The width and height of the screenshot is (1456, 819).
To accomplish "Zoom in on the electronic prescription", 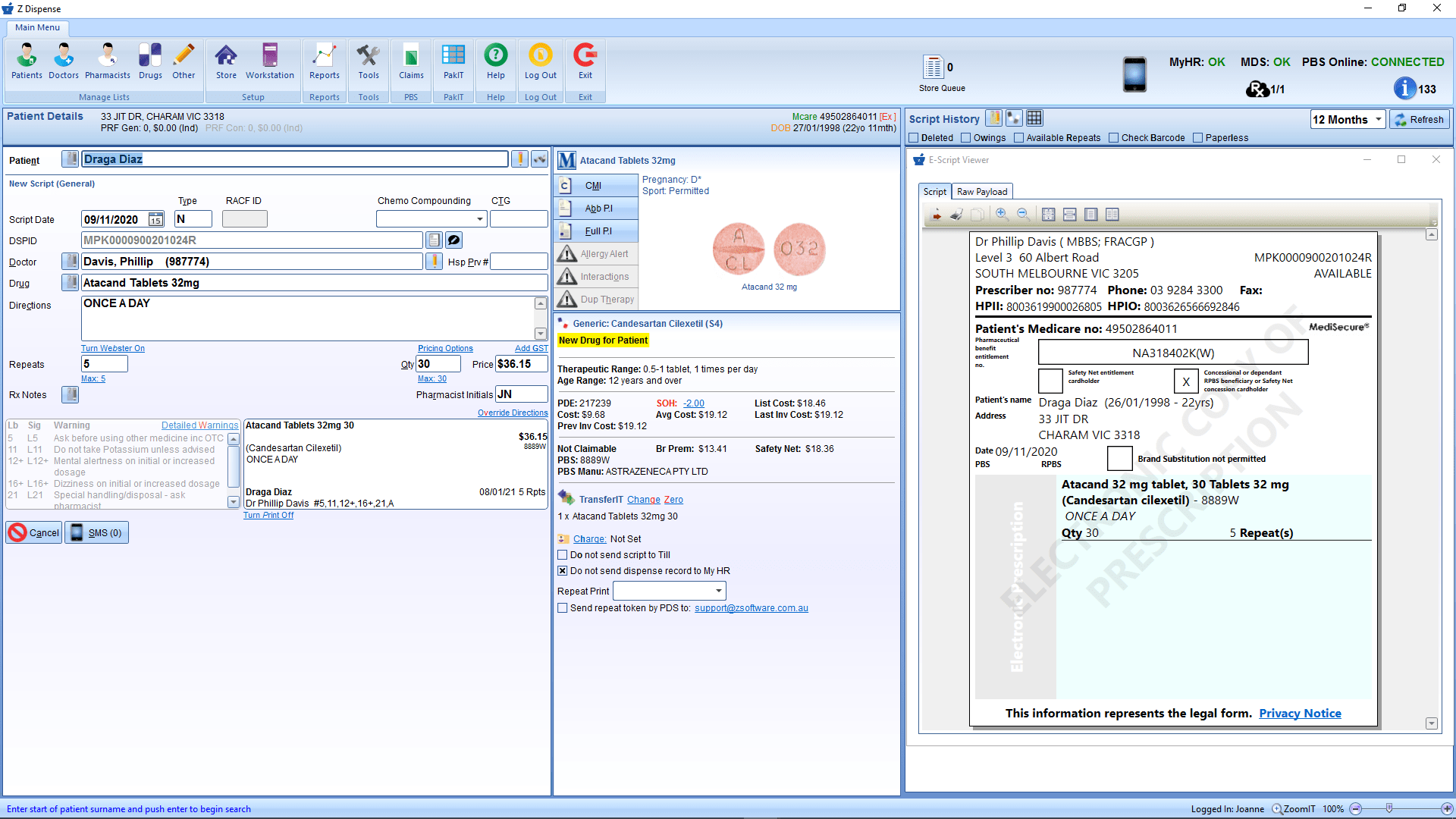I will tap(1002, 215).
